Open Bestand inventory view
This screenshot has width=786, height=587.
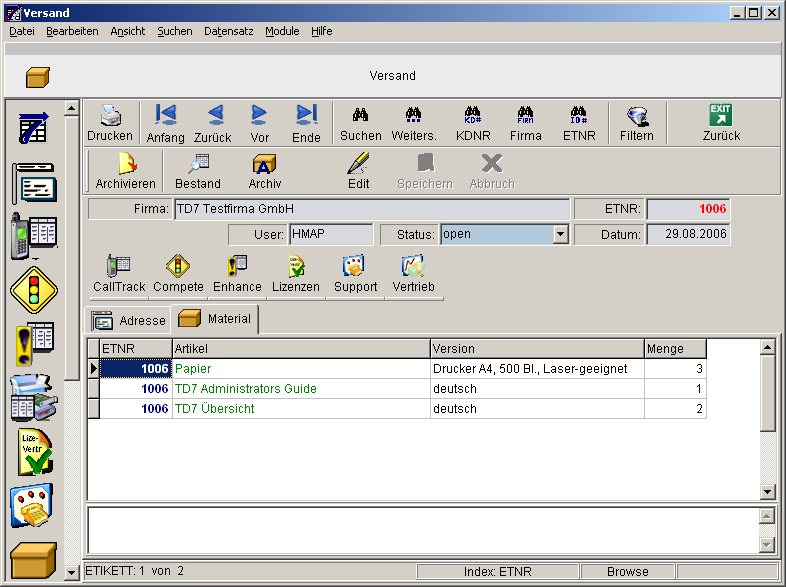(x=198, y=171)
